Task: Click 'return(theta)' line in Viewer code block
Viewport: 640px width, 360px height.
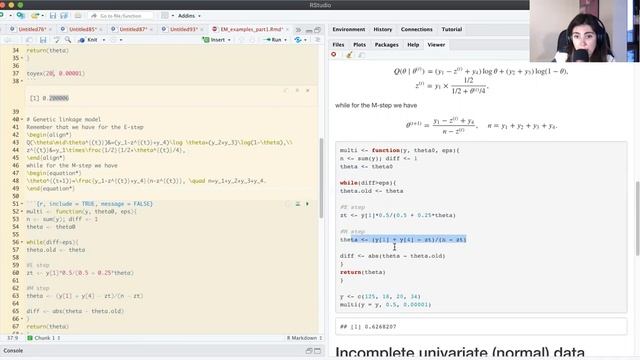Action: (362, 272)
